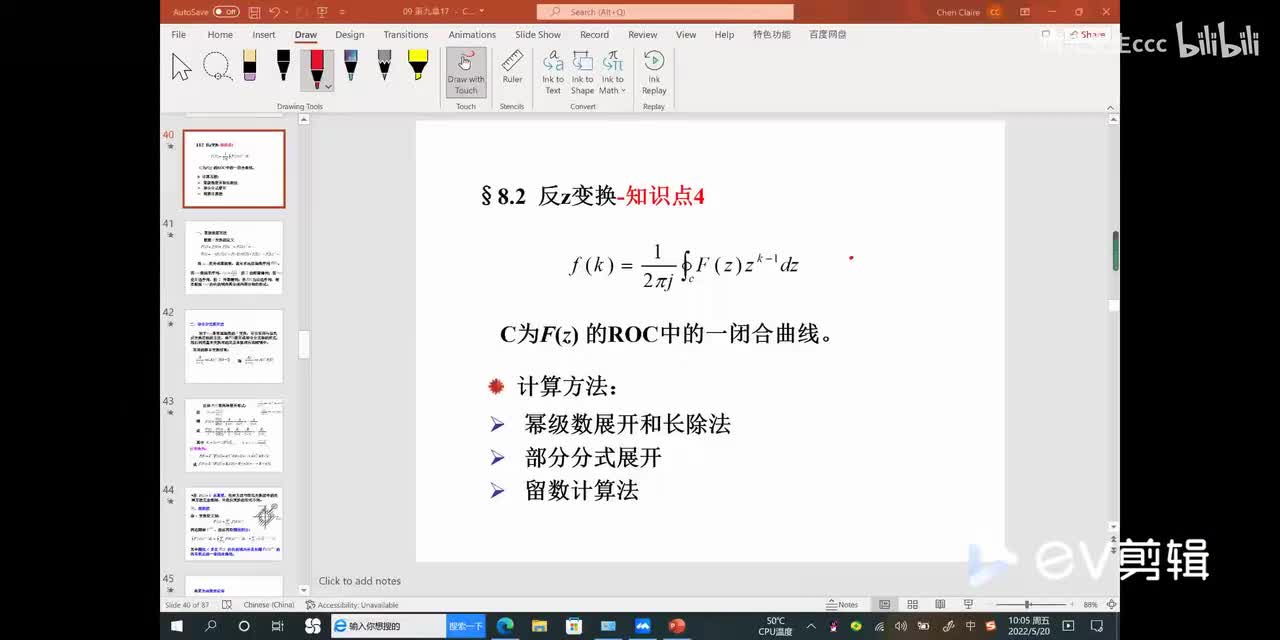
Task: Pick the Eraser tool
Action: point(249,67)
